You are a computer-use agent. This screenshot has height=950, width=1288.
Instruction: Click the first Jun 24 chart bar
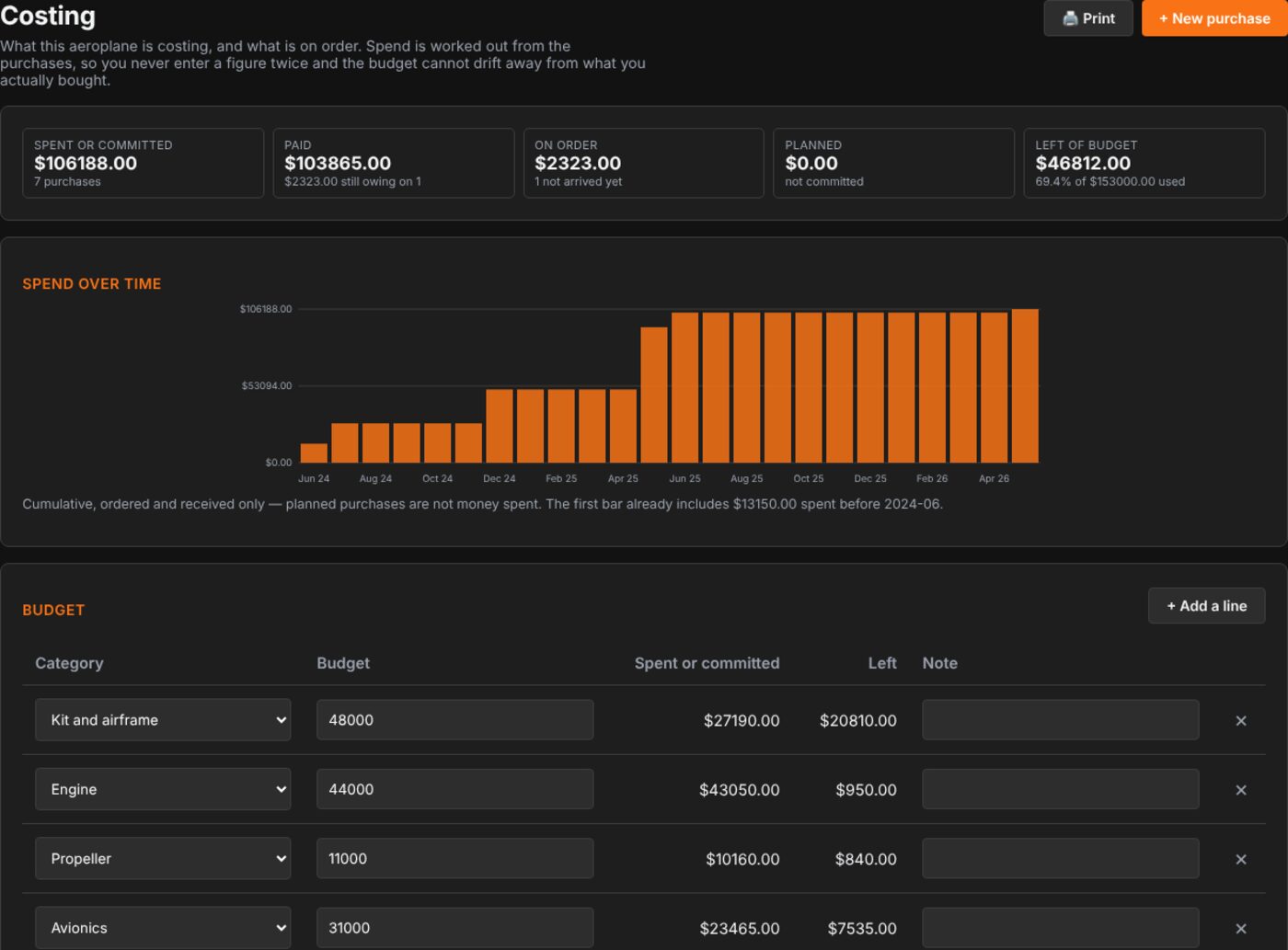click(314, 452)
